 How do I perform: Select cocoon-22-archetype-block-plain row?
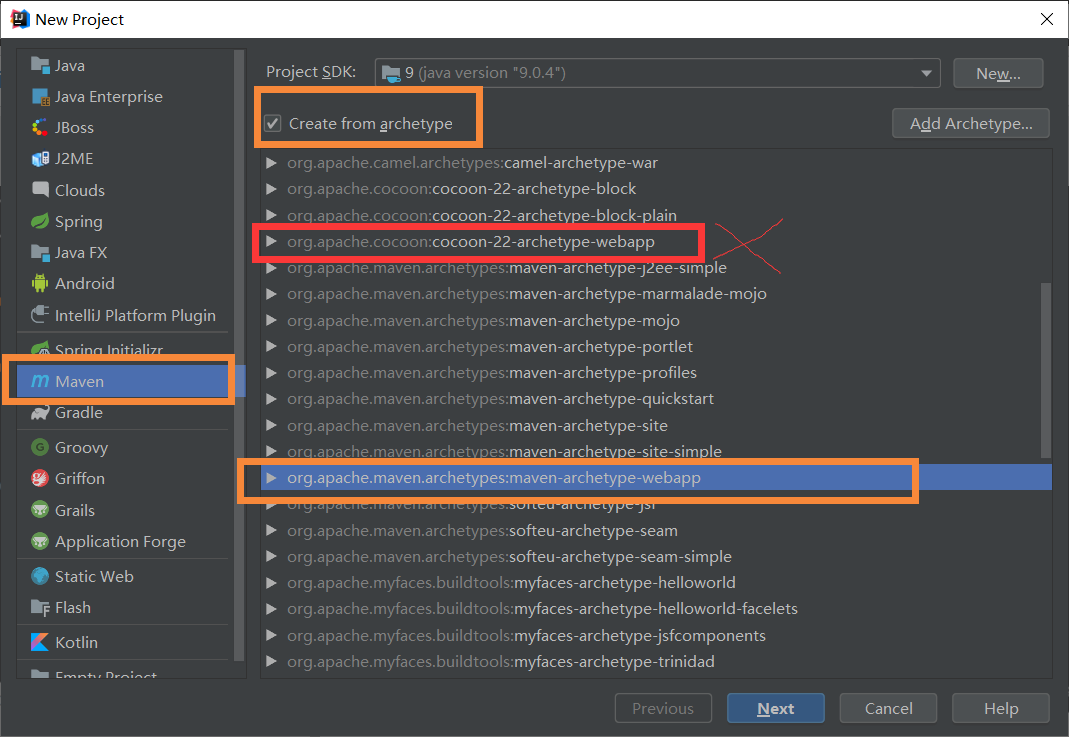[656, 215]
